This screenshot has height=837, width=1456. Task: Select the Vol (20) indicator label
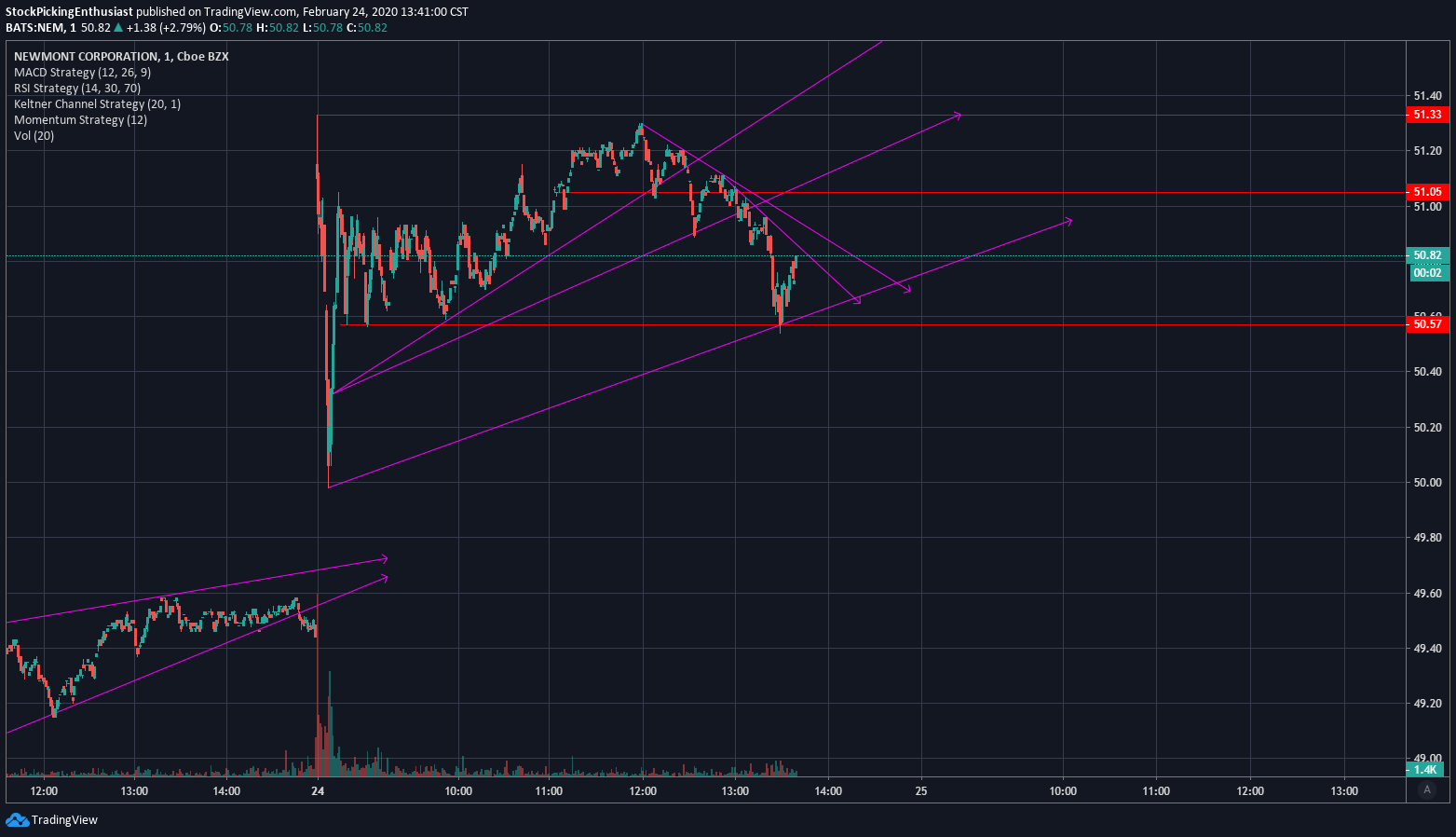pyautogui.click(x=34, y=135)
